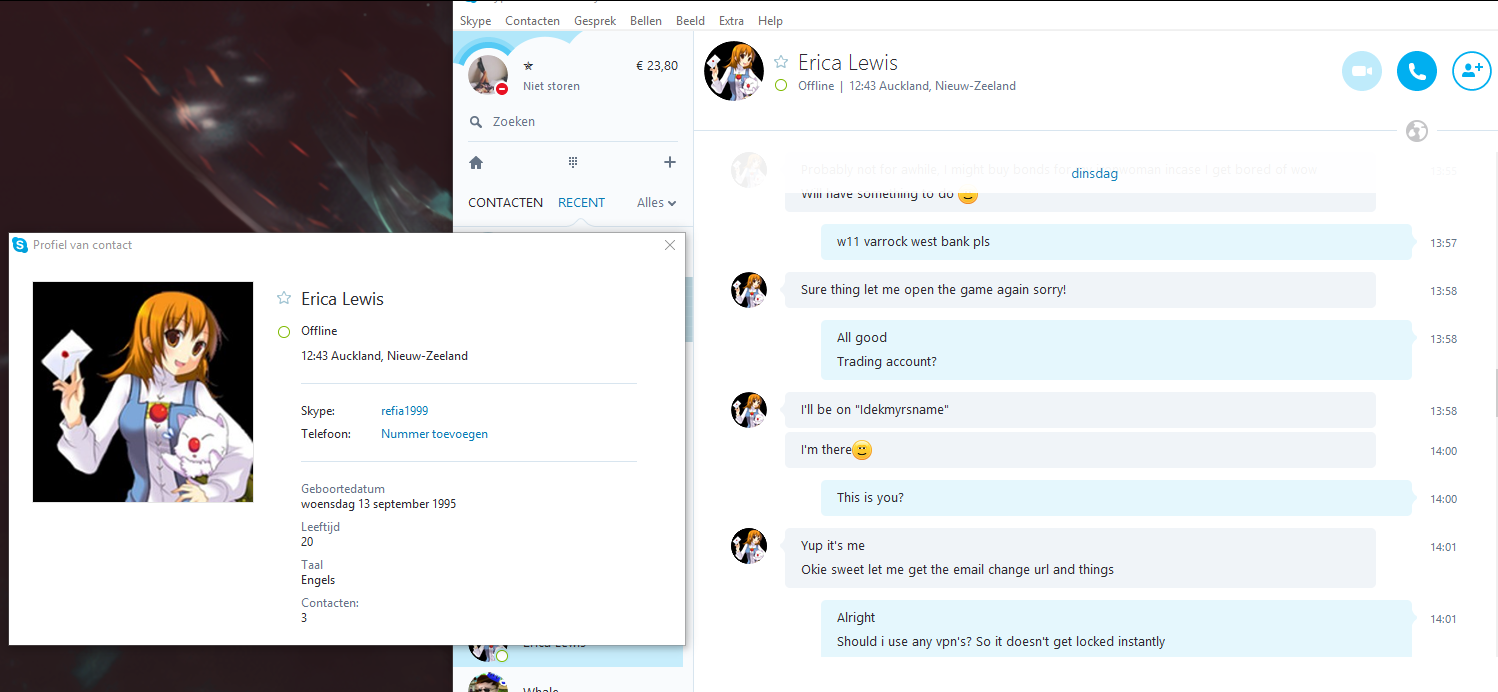
Task: Open the Extra menu
Action: [731, 21]
